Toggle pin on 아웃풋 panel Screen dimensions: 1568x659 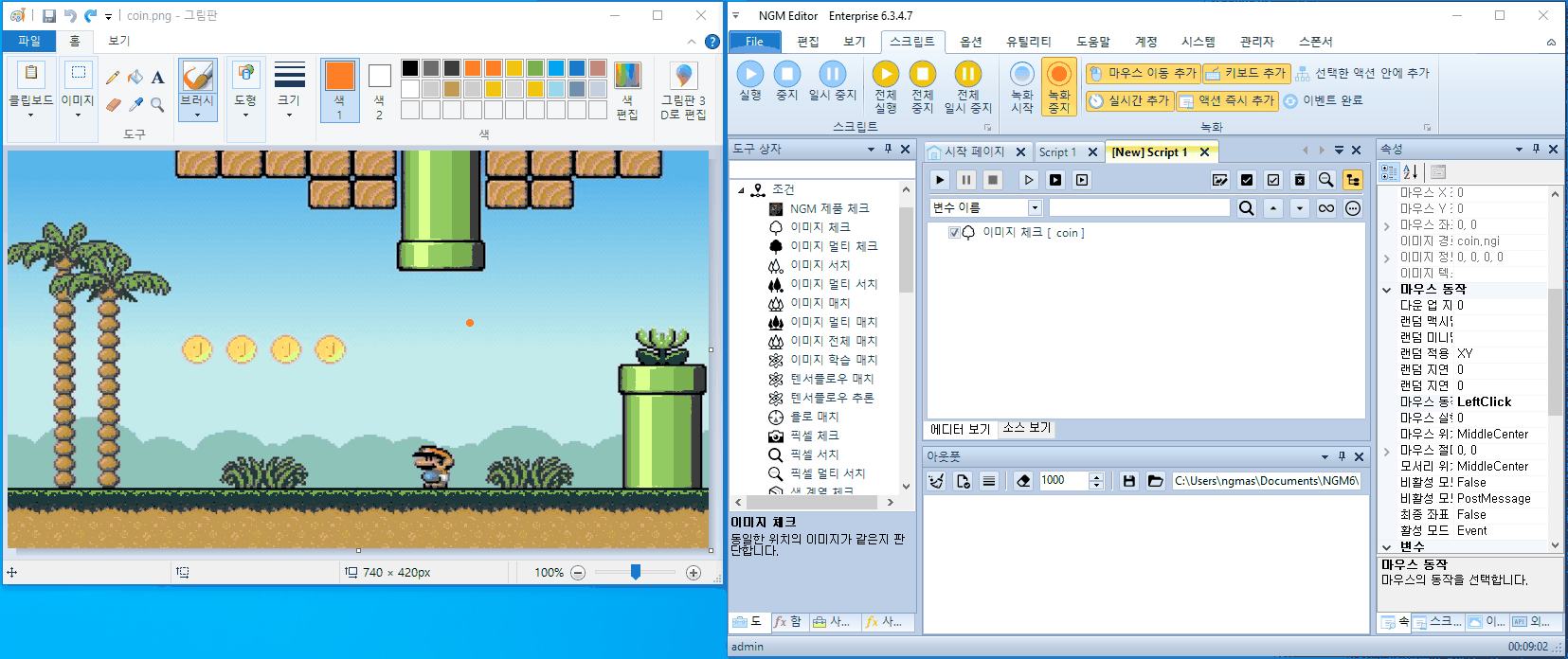pyautogui.click(x=1342, y=456)
